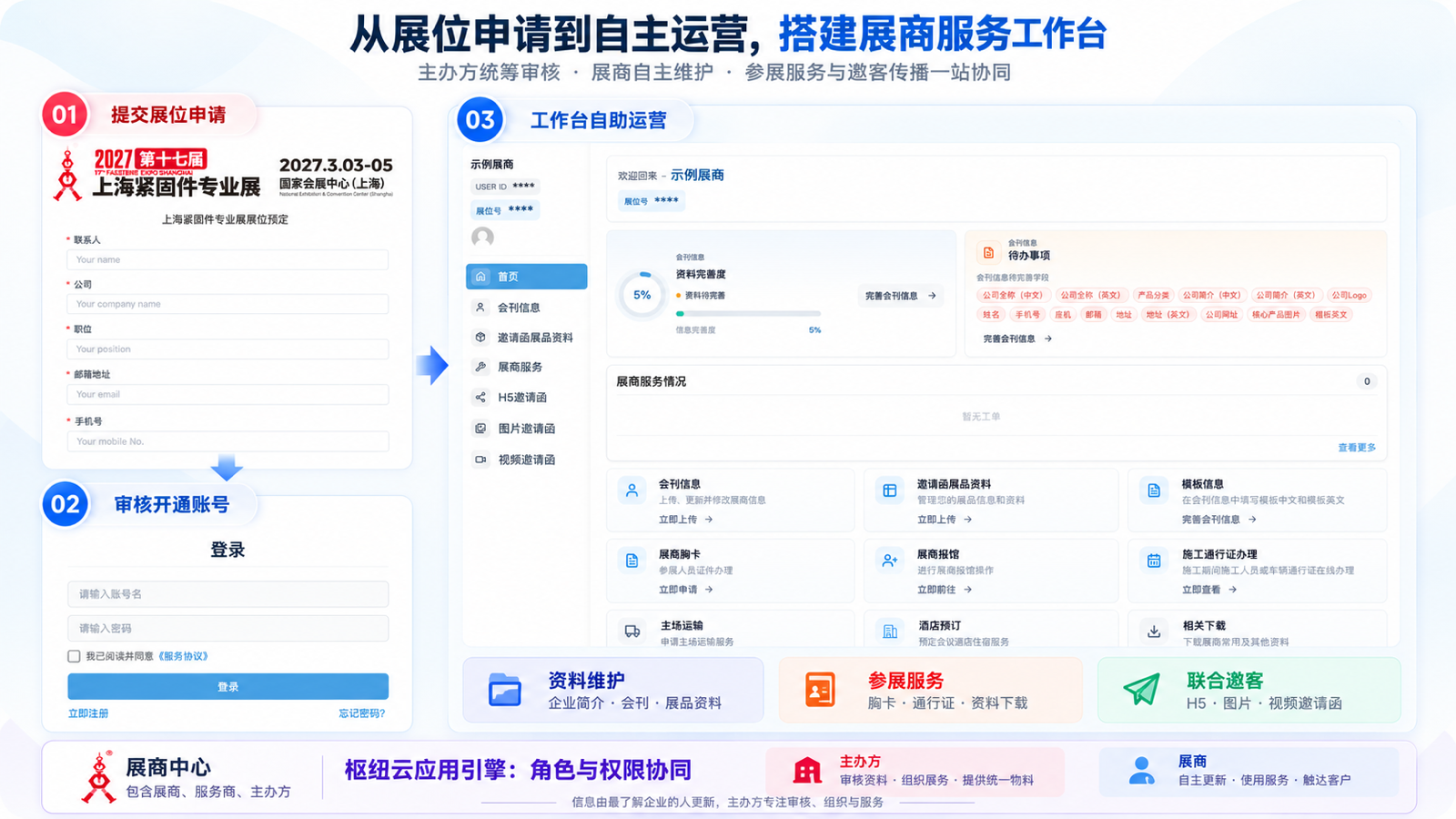Click the 模板信息 card document icon
Image resolution: width=1456 pixels, height=819 pixels.
[1154, 490]
